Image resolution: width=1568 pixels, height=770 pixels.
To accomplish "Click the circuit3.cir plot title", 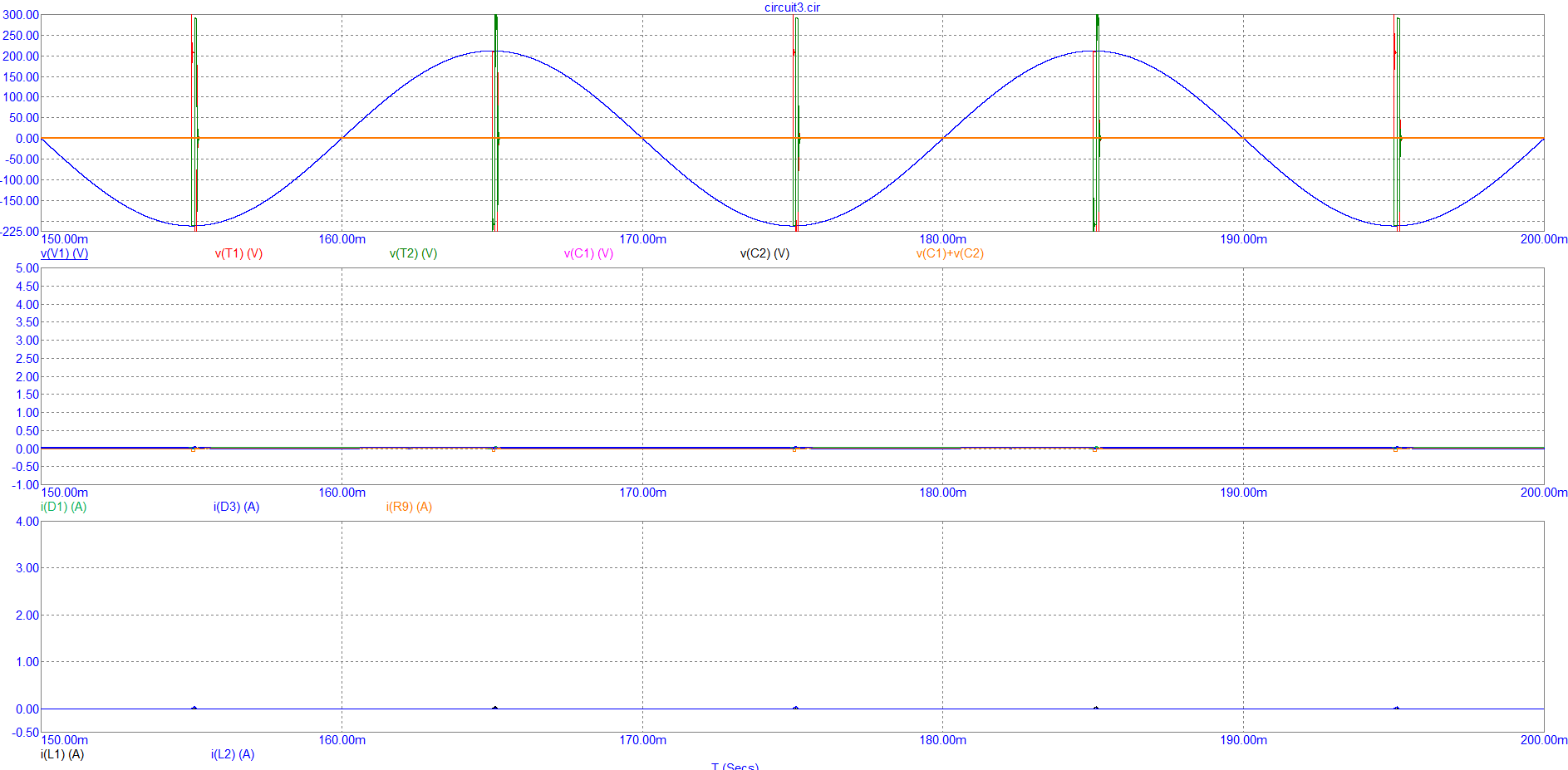I will 792,7.
